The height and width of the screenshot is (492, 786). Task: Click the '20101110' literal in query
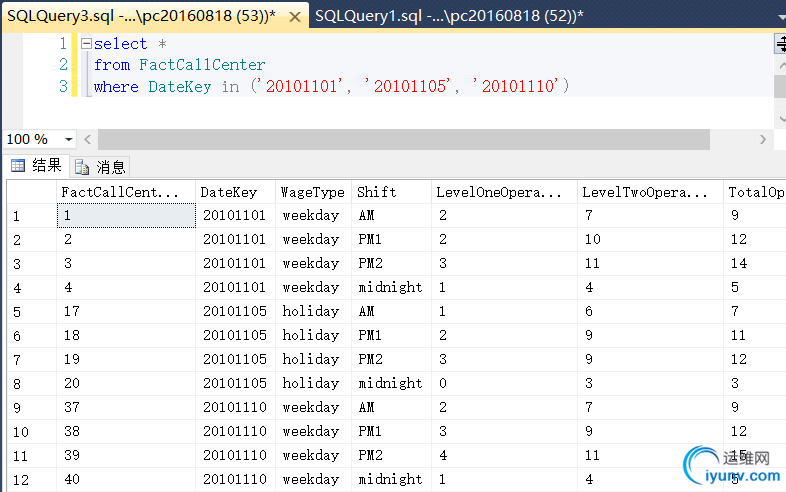click(x=516, y=86)
